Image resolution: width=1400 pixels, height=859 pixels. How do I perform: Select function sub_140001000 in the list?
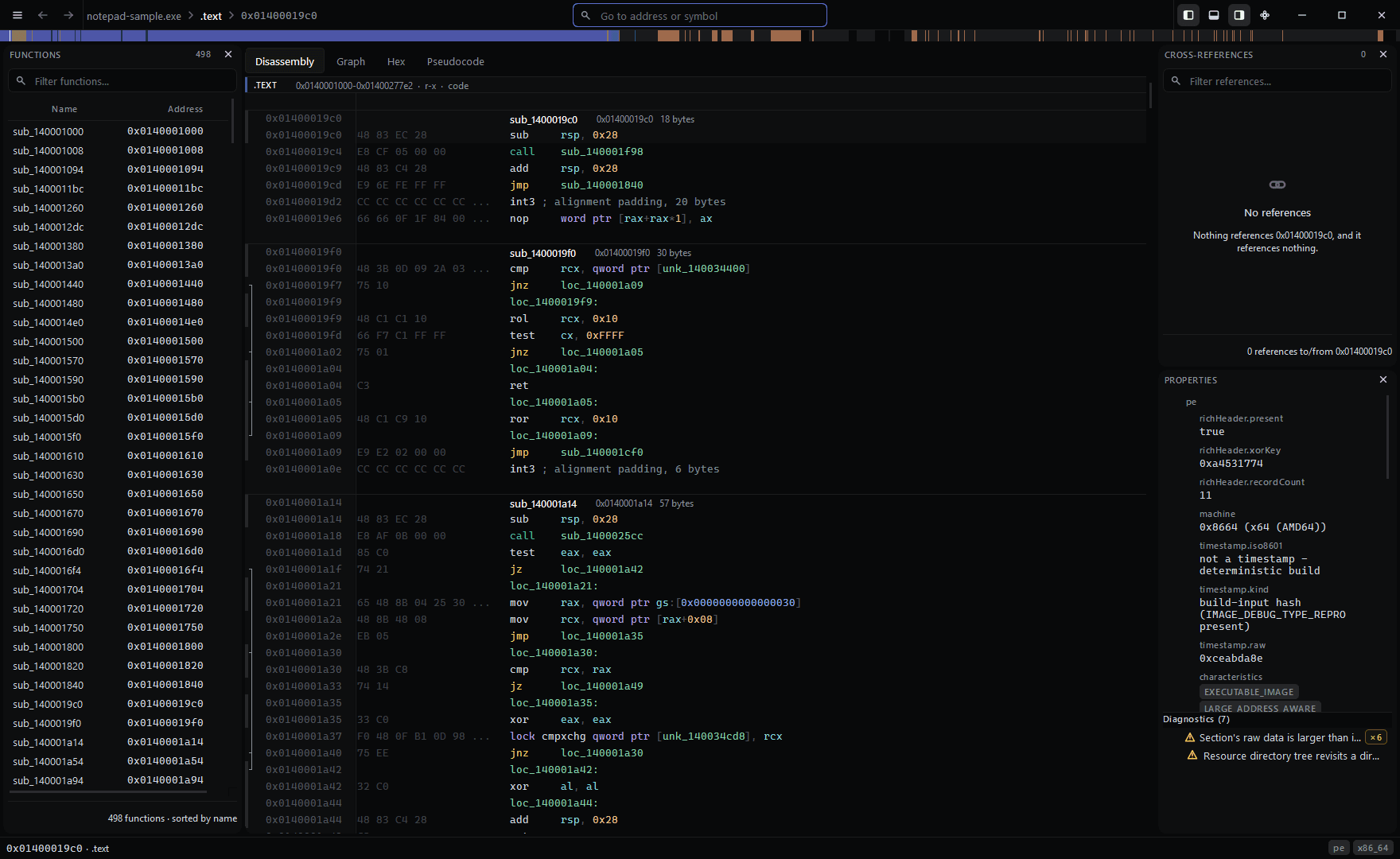click(x=119, y=131)
